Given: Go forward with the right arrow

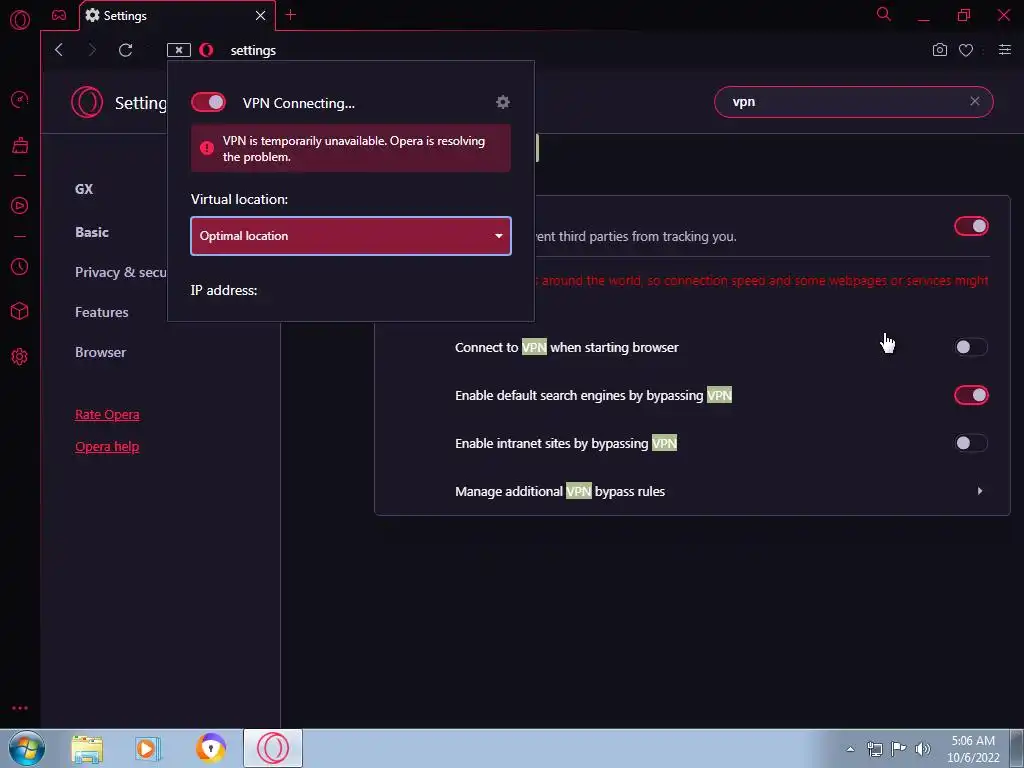Looking at the screenshot, I should [x=92, y=50].
